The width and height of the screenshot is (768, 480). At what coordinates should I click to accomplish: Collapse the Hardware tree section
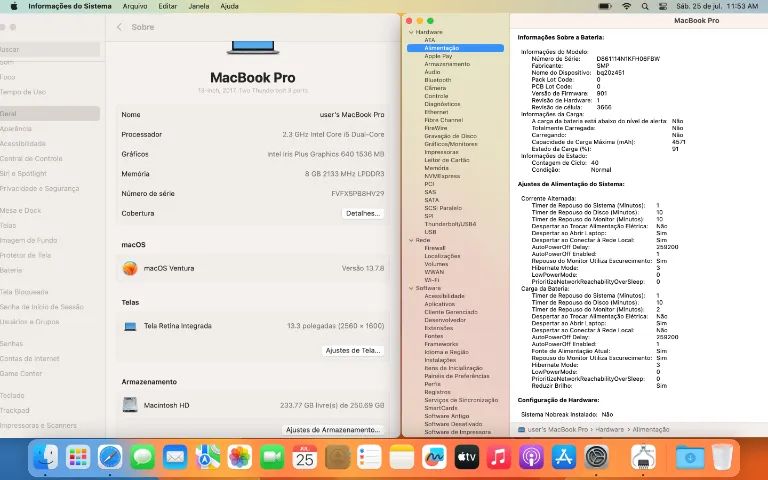click(x=411, y=32)
